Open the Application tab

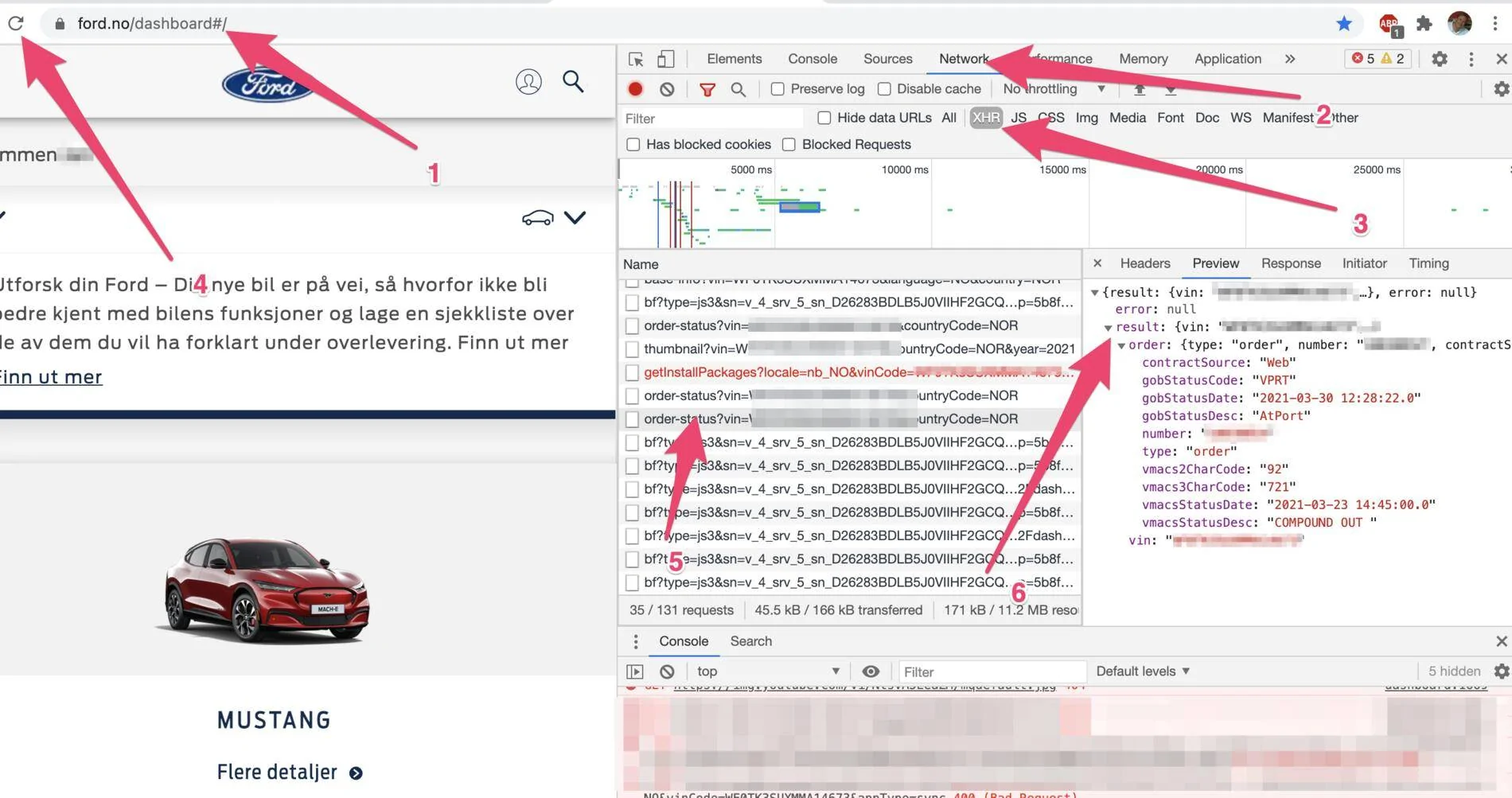[x=1227, y=59]
